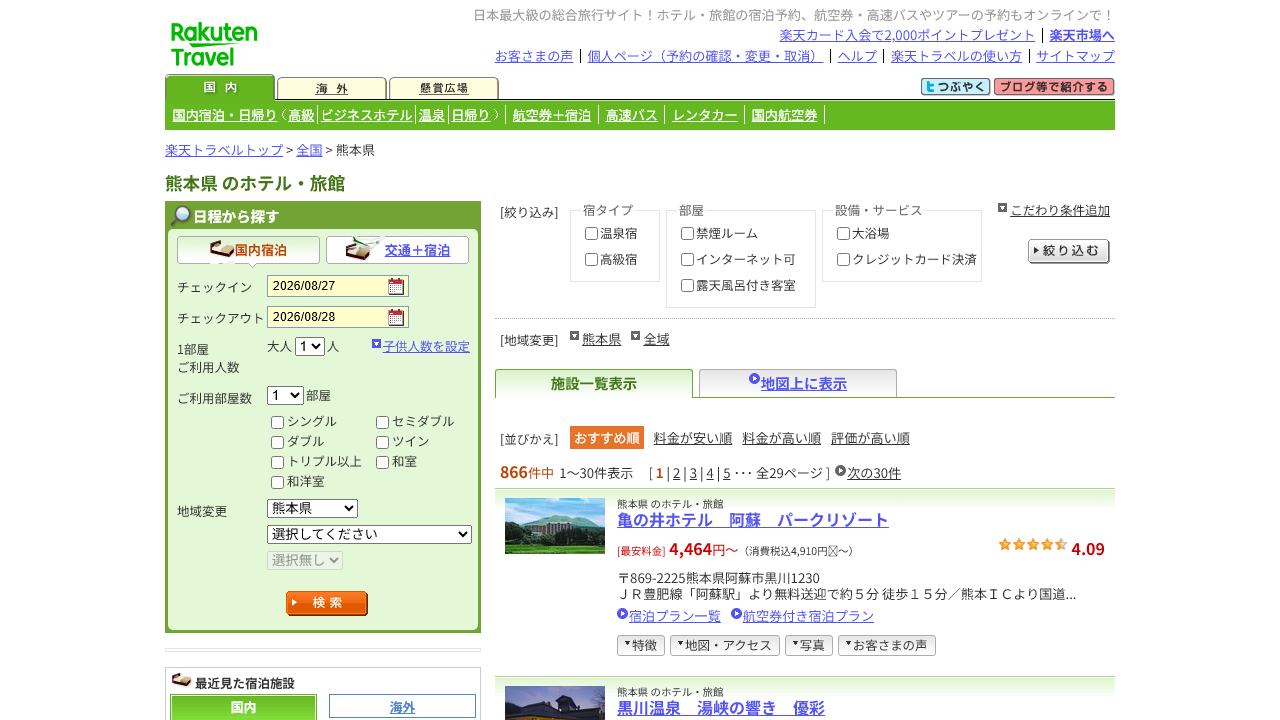The width and height of the screenshot is (1280, 720).
Task: Sort by 料金が安い順
Action: tap(693, 438)
